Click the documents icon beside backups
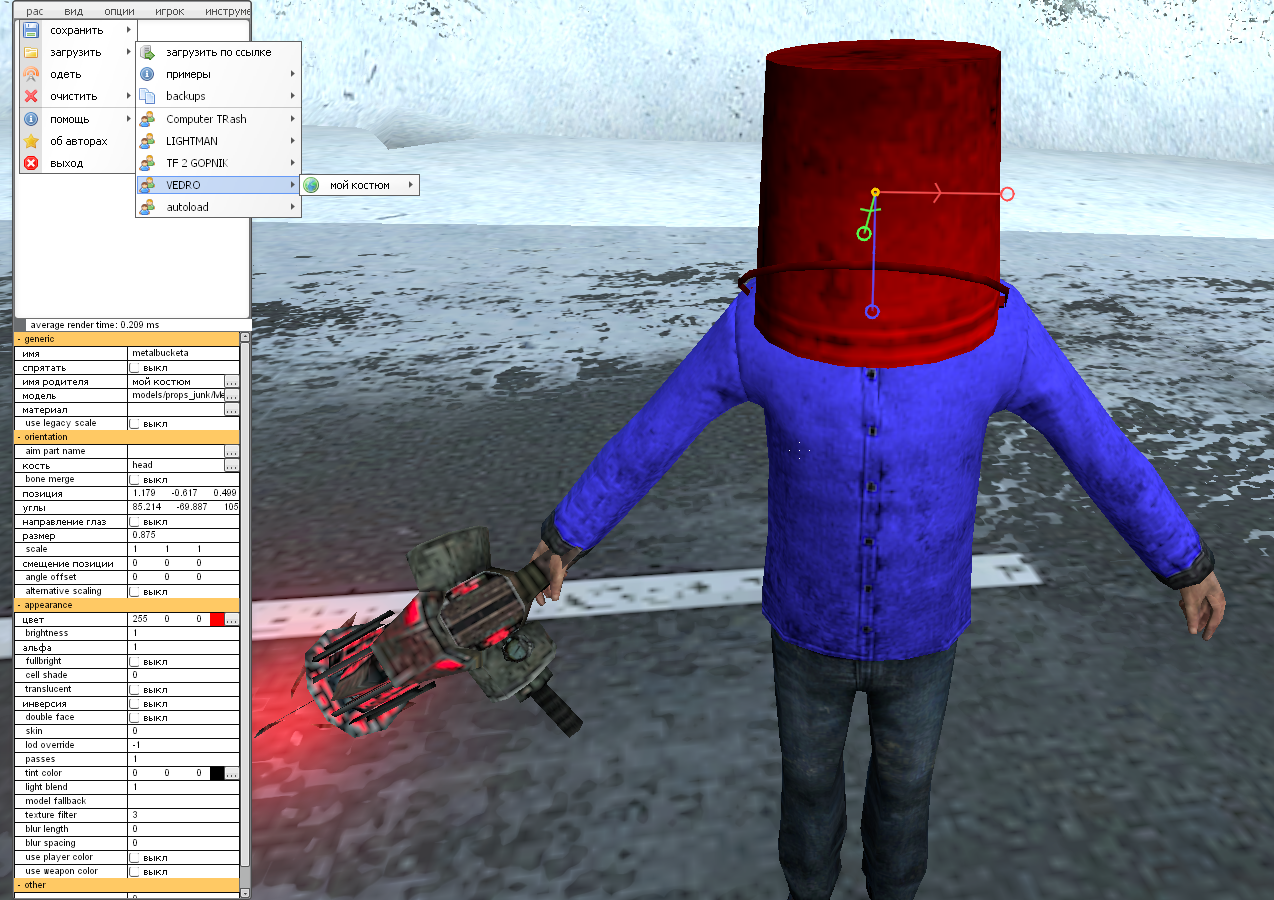Viewport: 1274px width, 900px height. click(147, 96)
